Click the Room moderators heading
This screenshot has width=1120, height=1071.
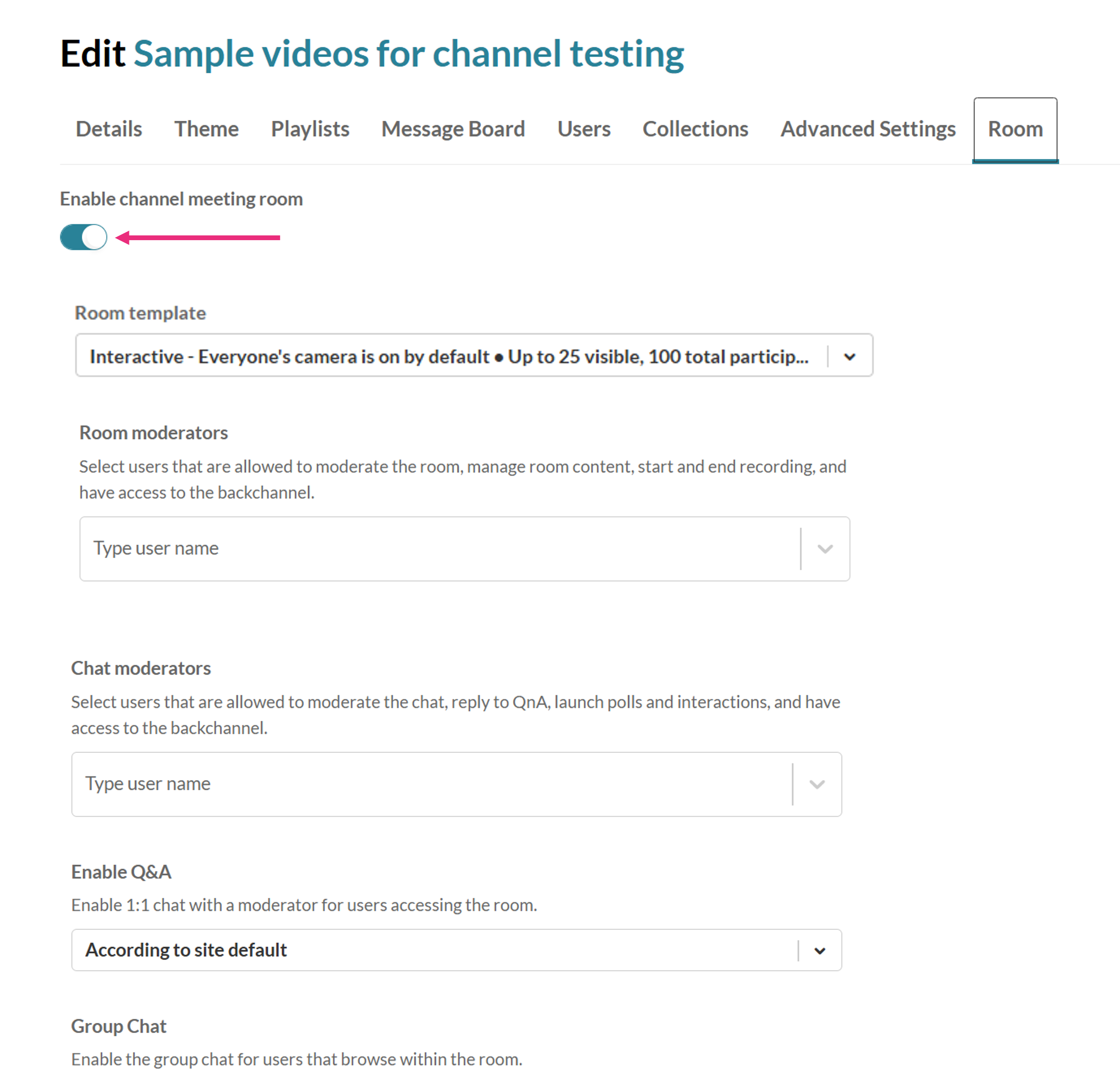tap(154, 433)
